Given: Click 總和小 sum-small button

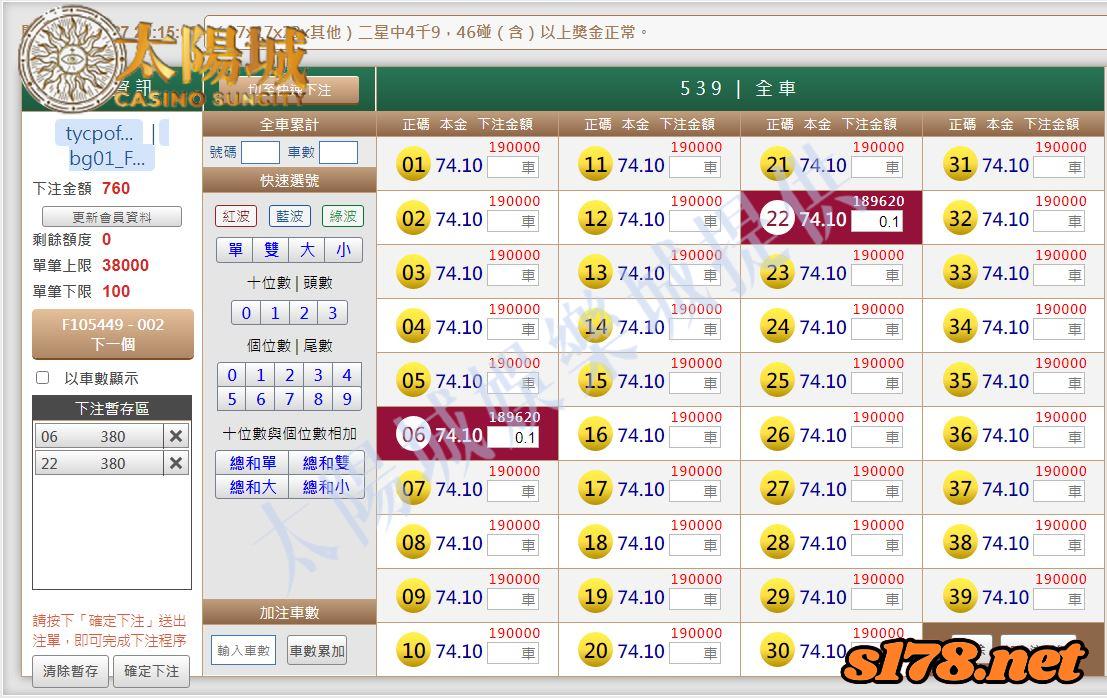Looking at the screenshot, I should (x=326, y=487).
